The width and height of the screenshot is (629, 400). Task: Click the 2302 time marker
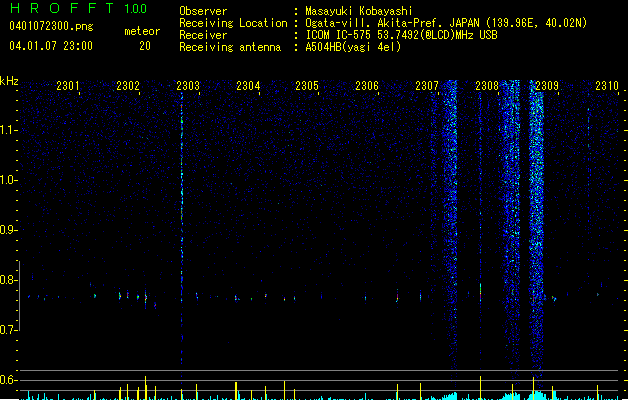(128, 86)
